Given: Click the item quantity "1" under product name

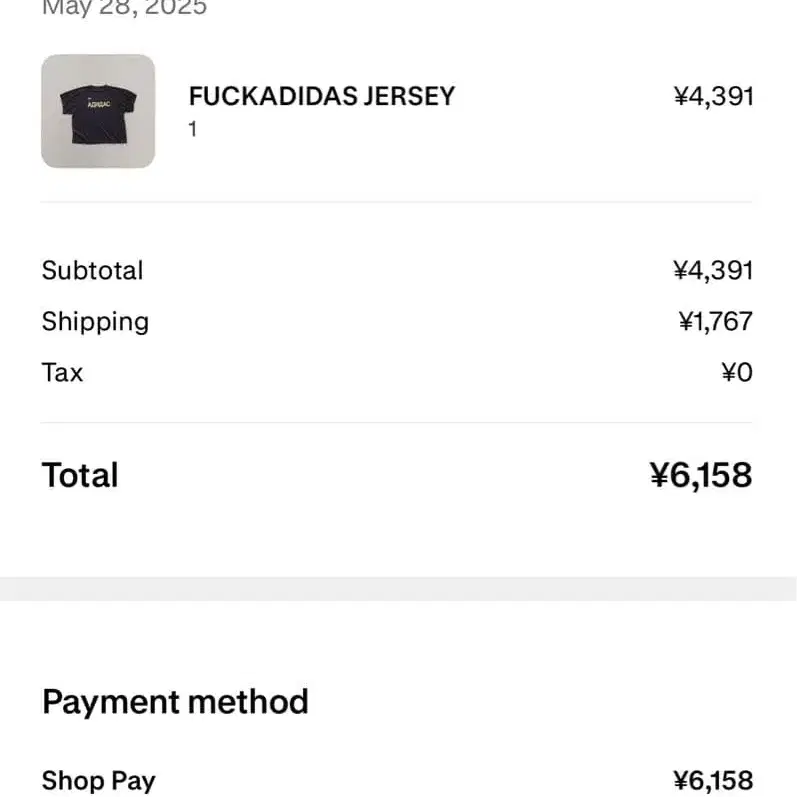Looking at the screenshot, I should (x=193, y=129).
